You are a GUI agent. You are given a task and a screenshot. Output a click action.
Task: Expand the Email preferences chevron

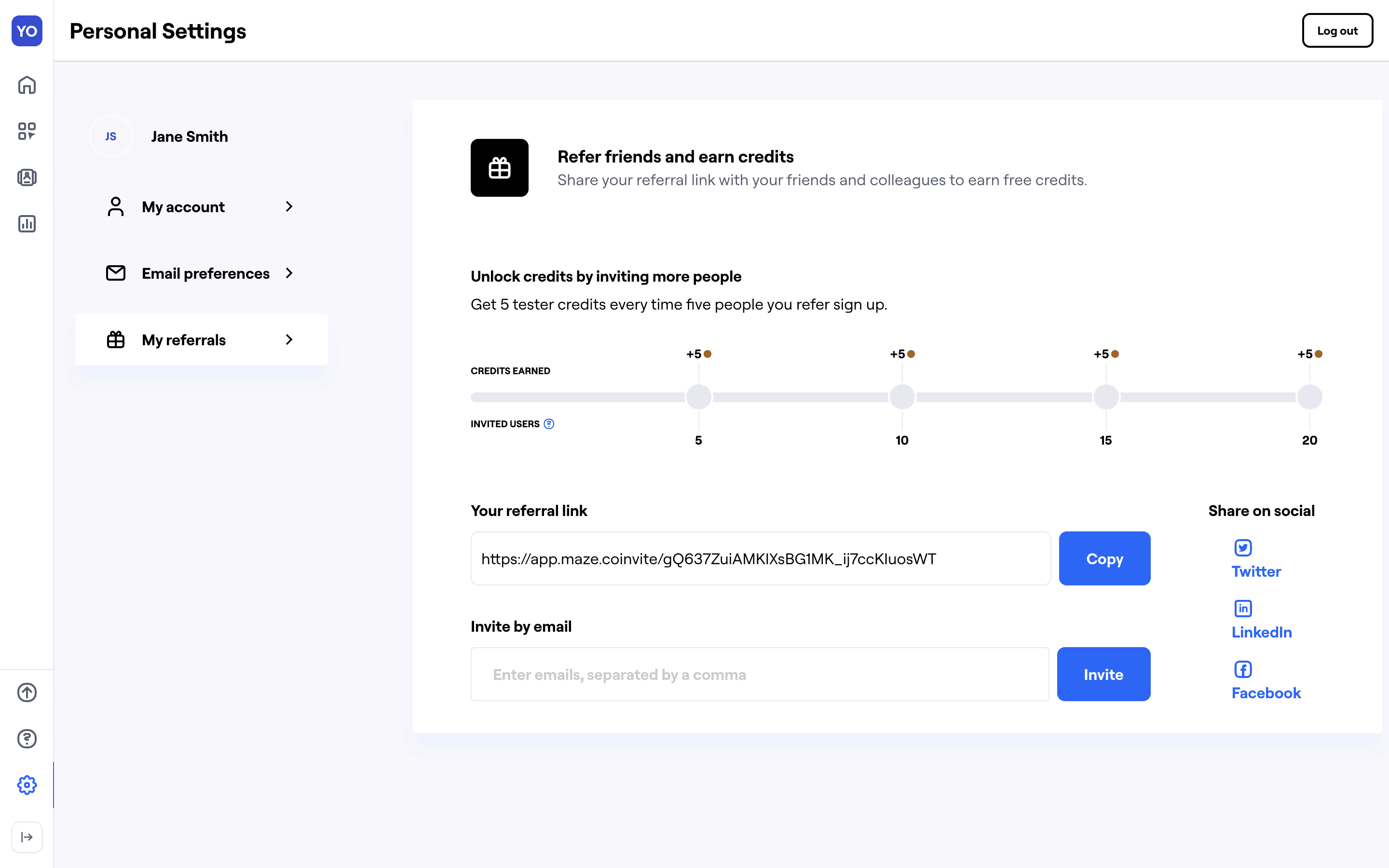(289, 273)
